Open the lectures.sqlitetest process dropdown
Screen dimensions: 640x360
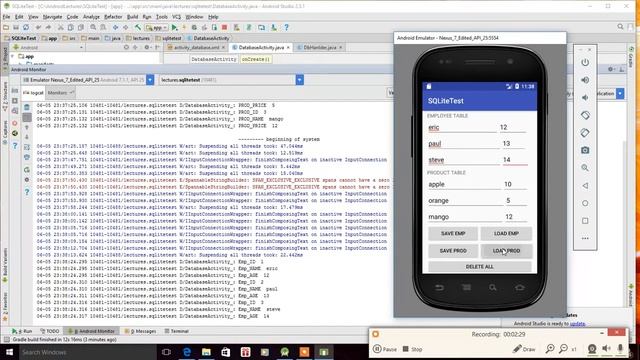[300, 80]
